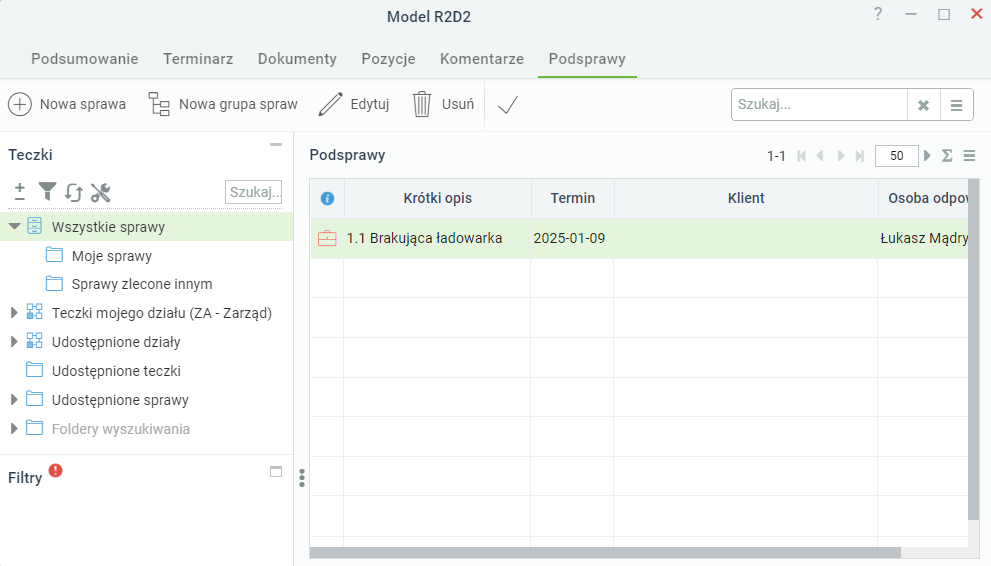Open the search options menu icon

click(956, 105)
